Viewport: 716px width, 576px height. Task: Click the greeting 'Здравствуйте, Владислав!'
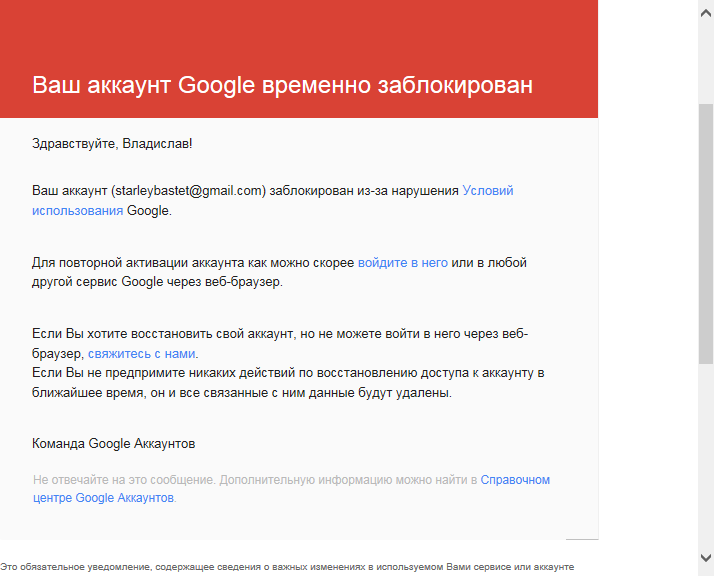click(x=112, y=143)
